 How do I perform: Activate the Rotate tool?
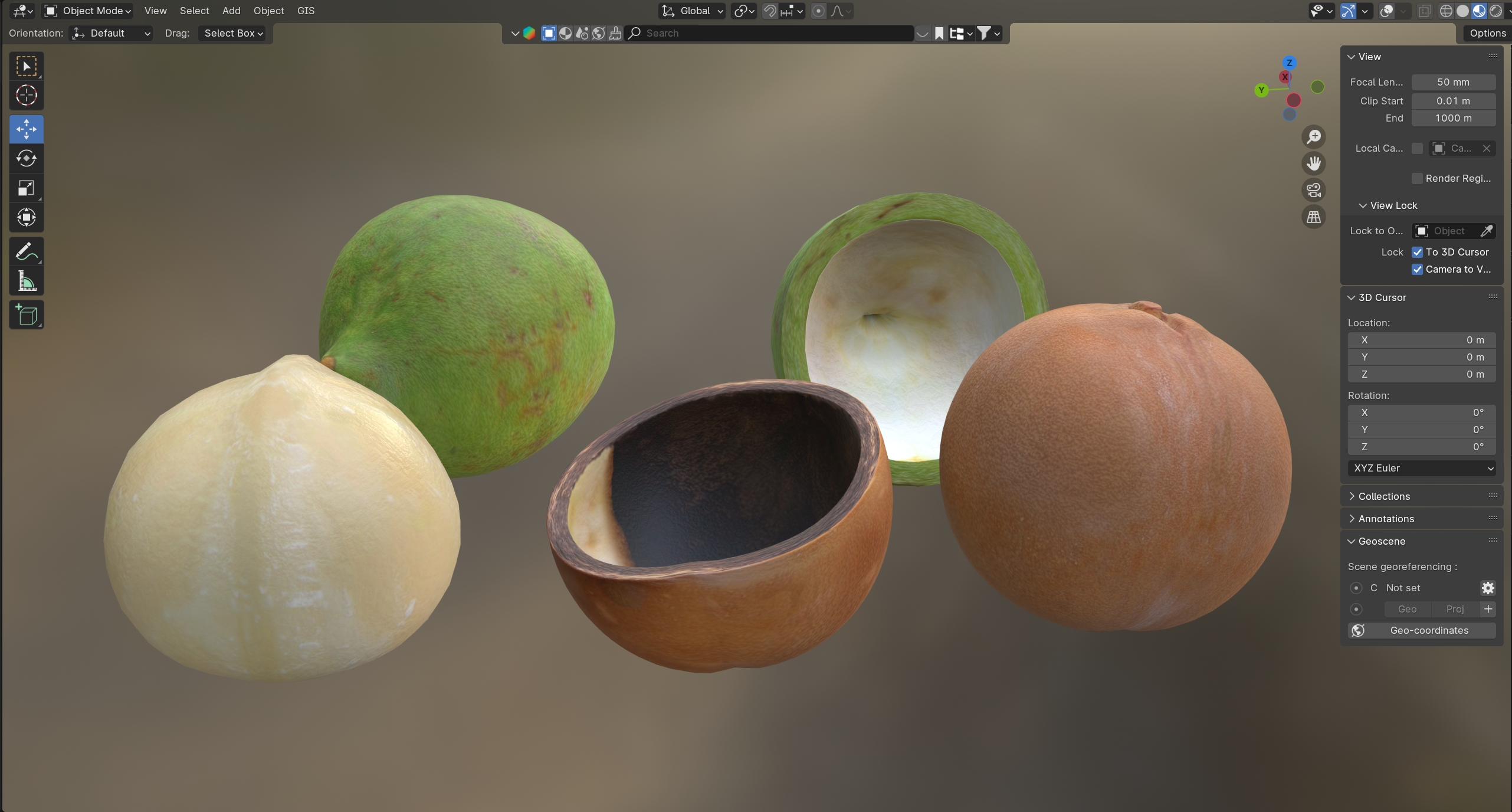click(x=26, y=158)
